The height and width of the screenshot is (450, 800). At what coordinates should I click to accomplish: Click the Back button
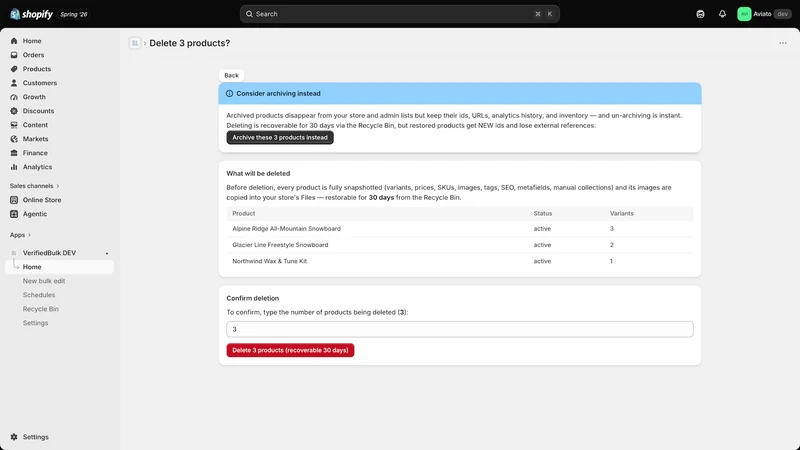(x=231, y=76)
